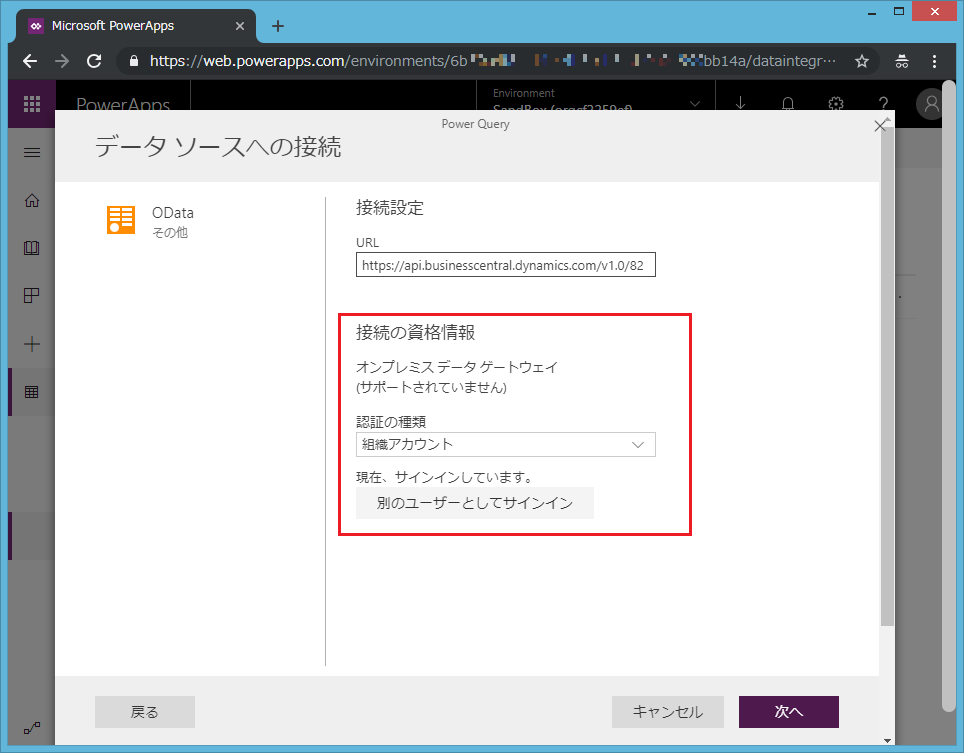Open the Data table icon in sidebar
Viewport: 964px width, 753px height.
tap(32, 392)
